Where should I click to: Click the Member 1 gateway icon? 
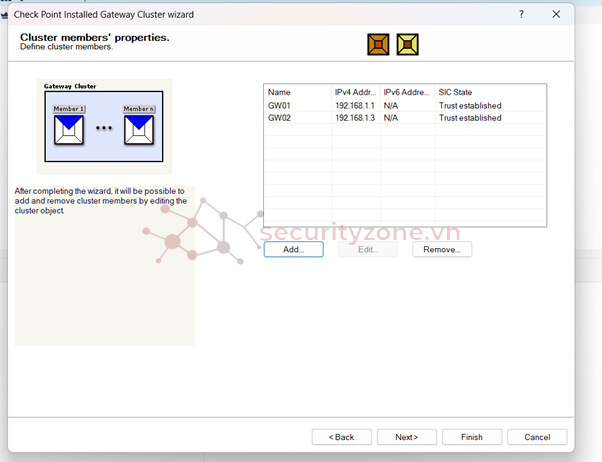click(x=69, y=130)
